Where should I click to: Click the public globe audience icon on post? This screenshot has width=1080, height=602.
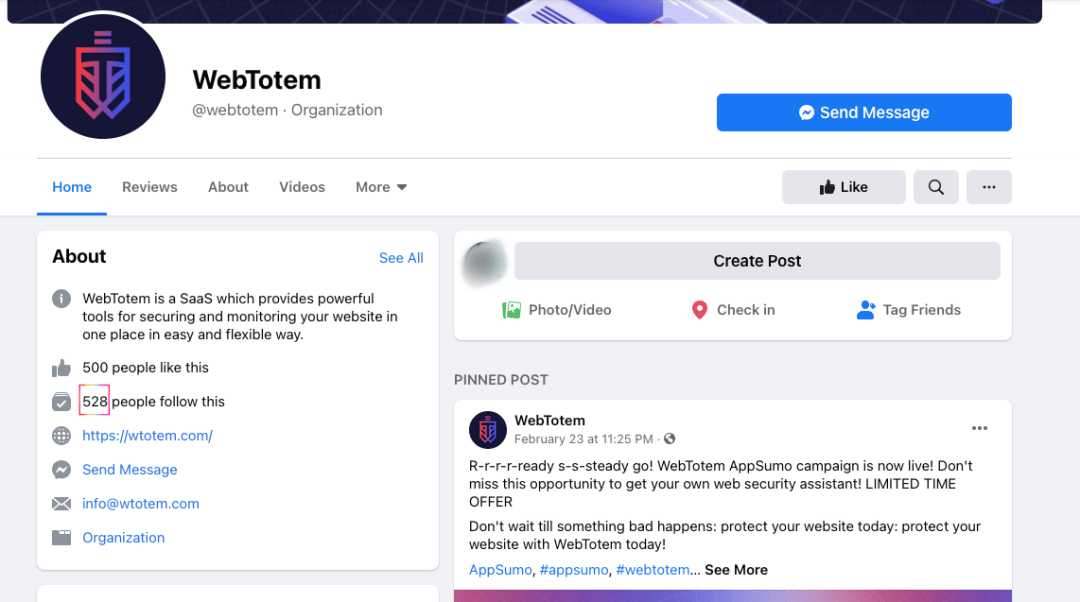click(669, 439)
